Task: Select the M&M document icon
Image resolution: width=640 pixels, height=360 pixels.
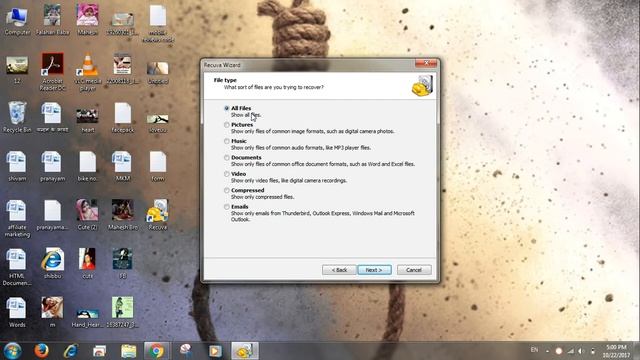Action: click(122, 166)
